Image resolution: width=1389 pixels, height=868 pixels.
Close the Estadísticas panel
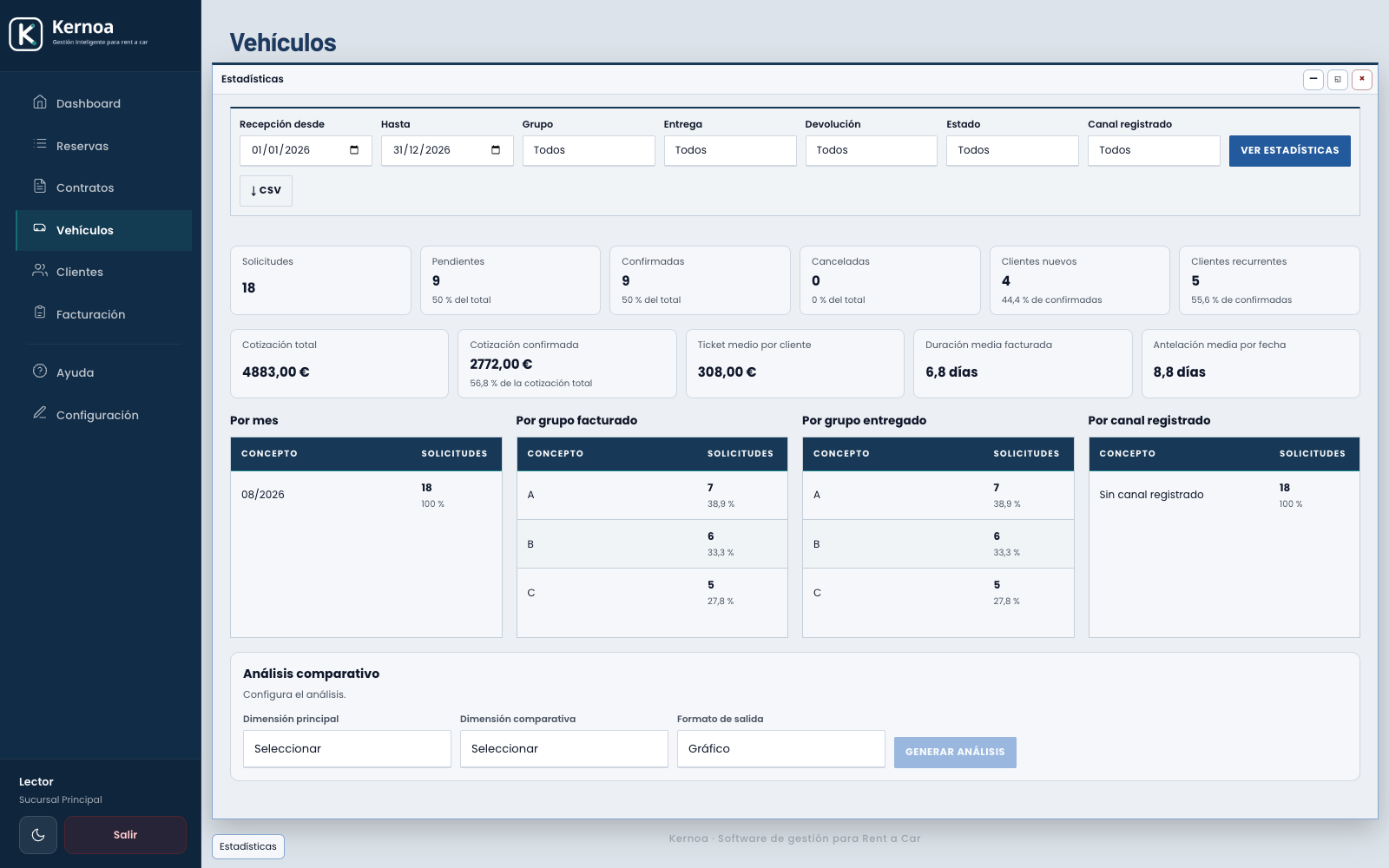pyautogui.click(x=1362, y=79)
